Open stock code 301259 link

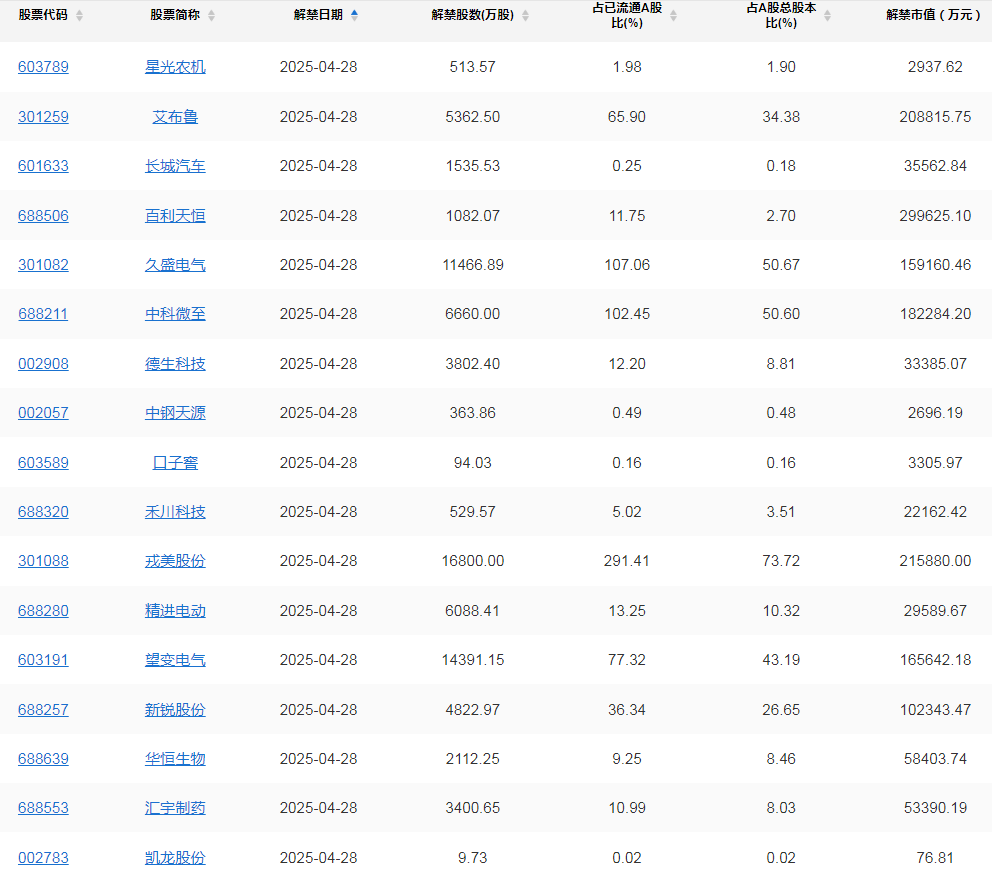tap(43, 117)
